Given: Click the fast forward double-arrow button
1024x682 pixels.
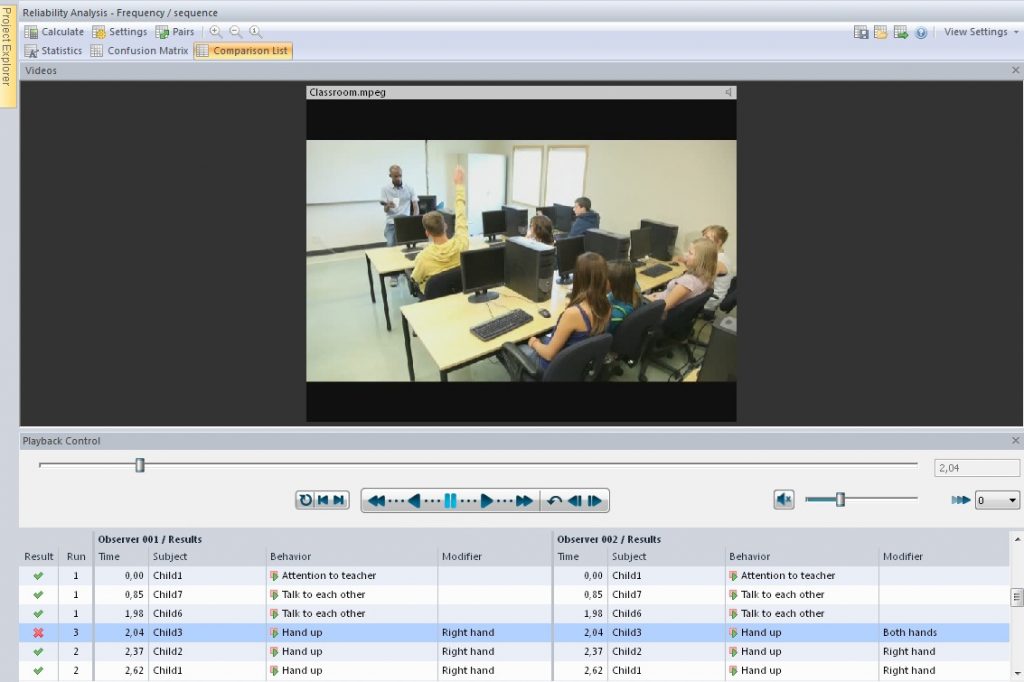Looking at the screenshot, I should coord(524,501).
